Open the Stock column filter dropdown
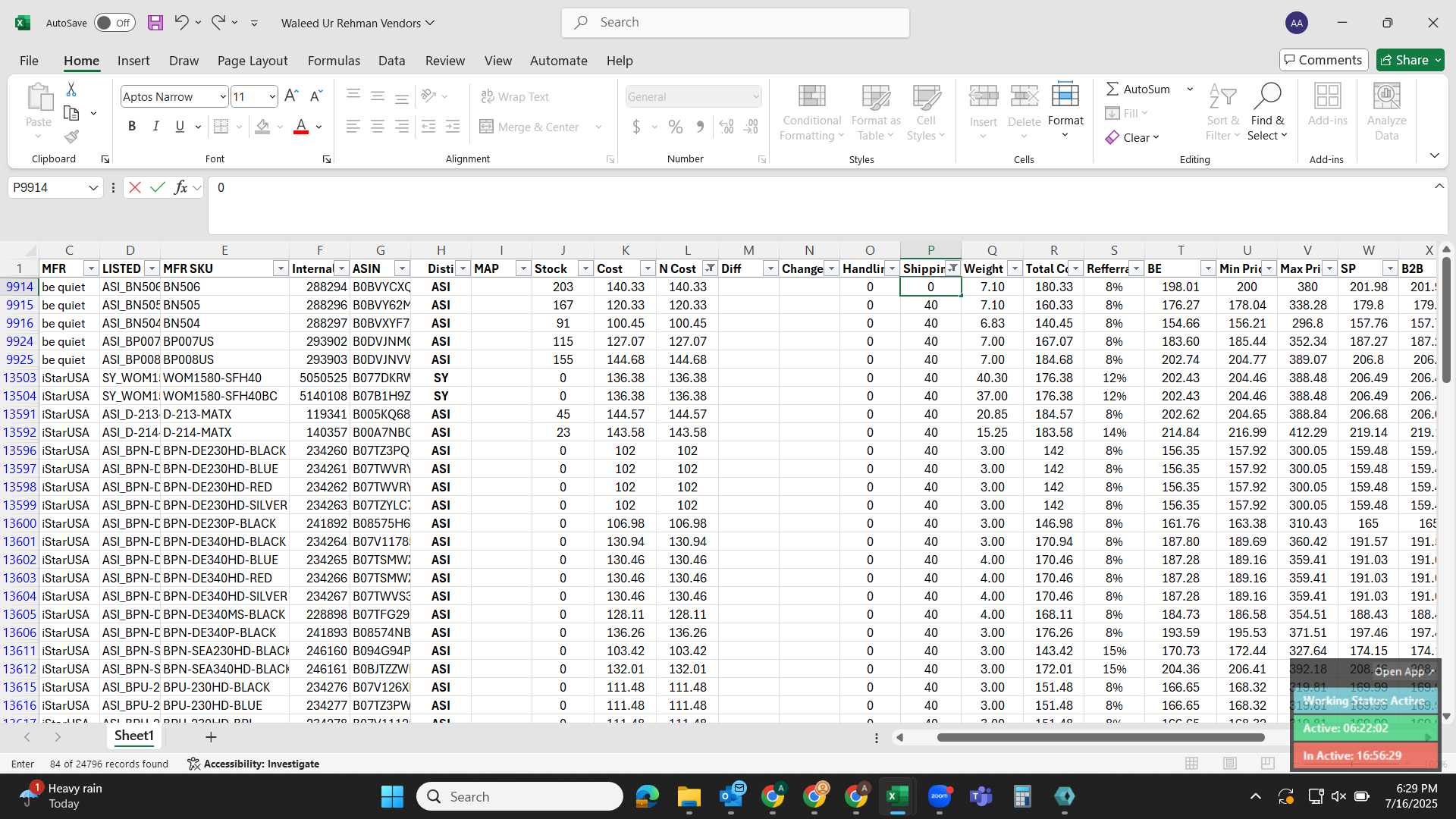This screenshot has height=819, width=1456. pyautogui.click(x=585, y=268)
